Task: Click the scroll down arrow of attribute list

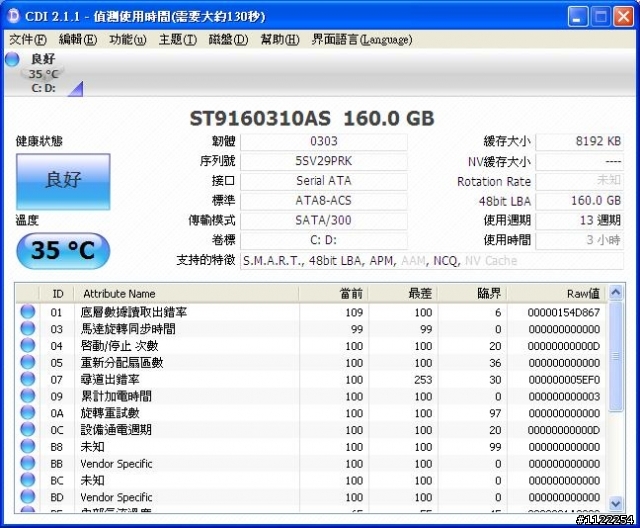Action: click(616, 504)
